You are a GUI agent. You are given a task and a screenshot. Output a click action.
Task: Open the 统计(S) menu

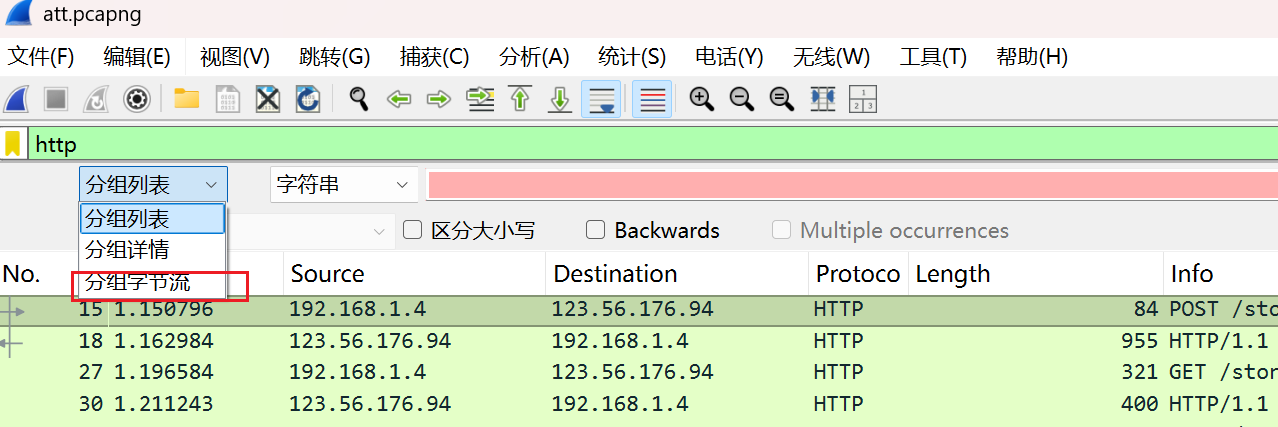(x=632, y=57)
